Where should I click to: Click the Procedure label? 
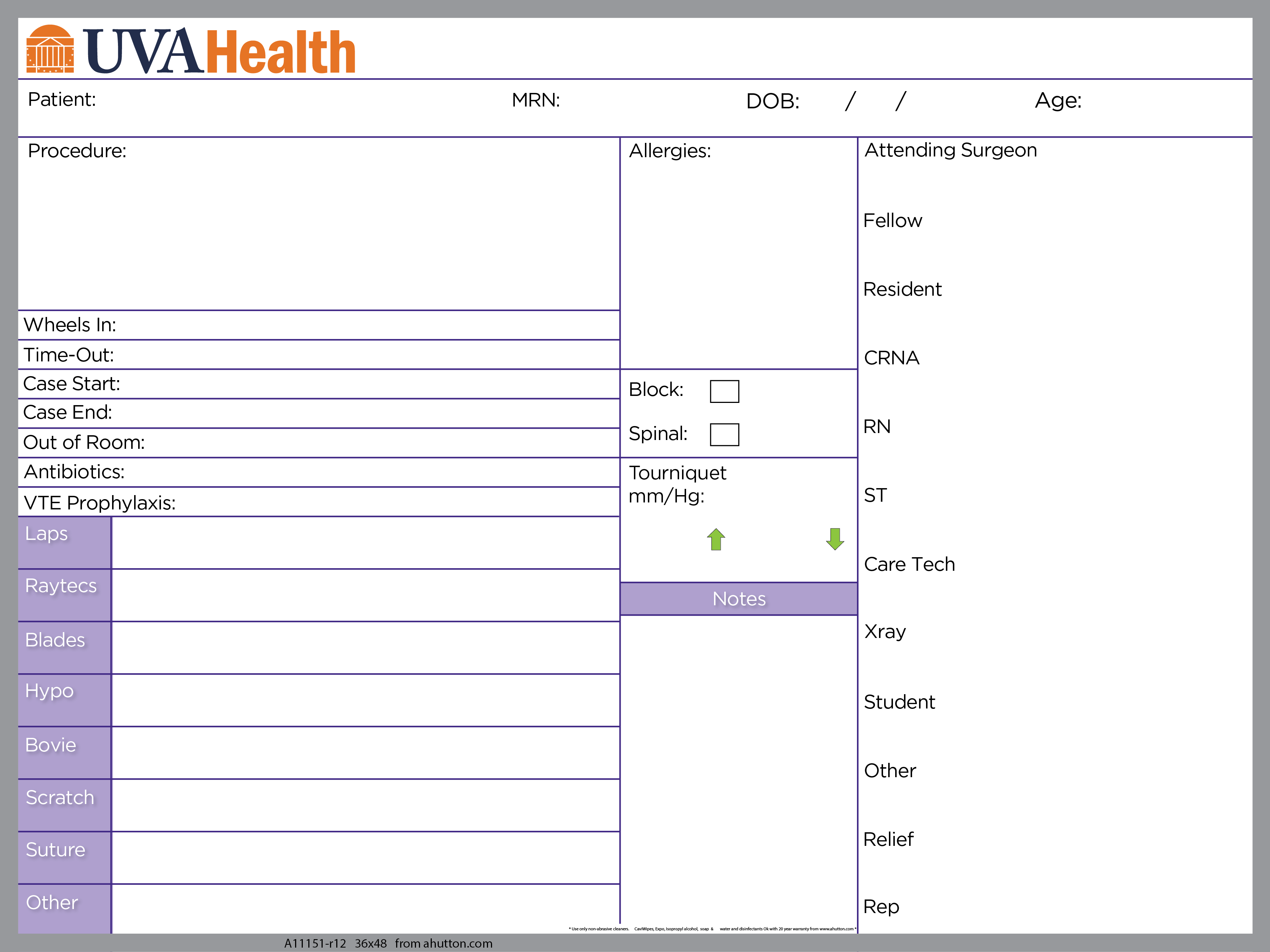tap(77, 151)
